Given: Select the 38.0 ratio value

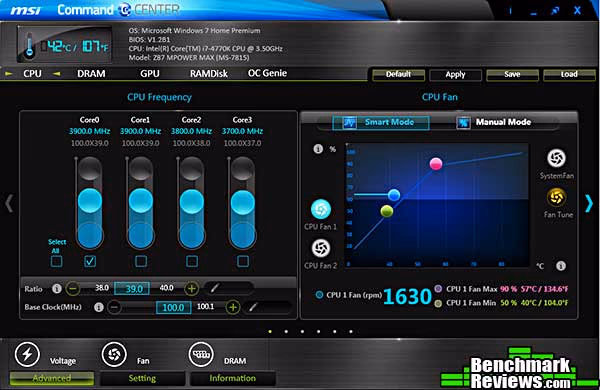Looking at the screenshot, I should coord(102,287).
